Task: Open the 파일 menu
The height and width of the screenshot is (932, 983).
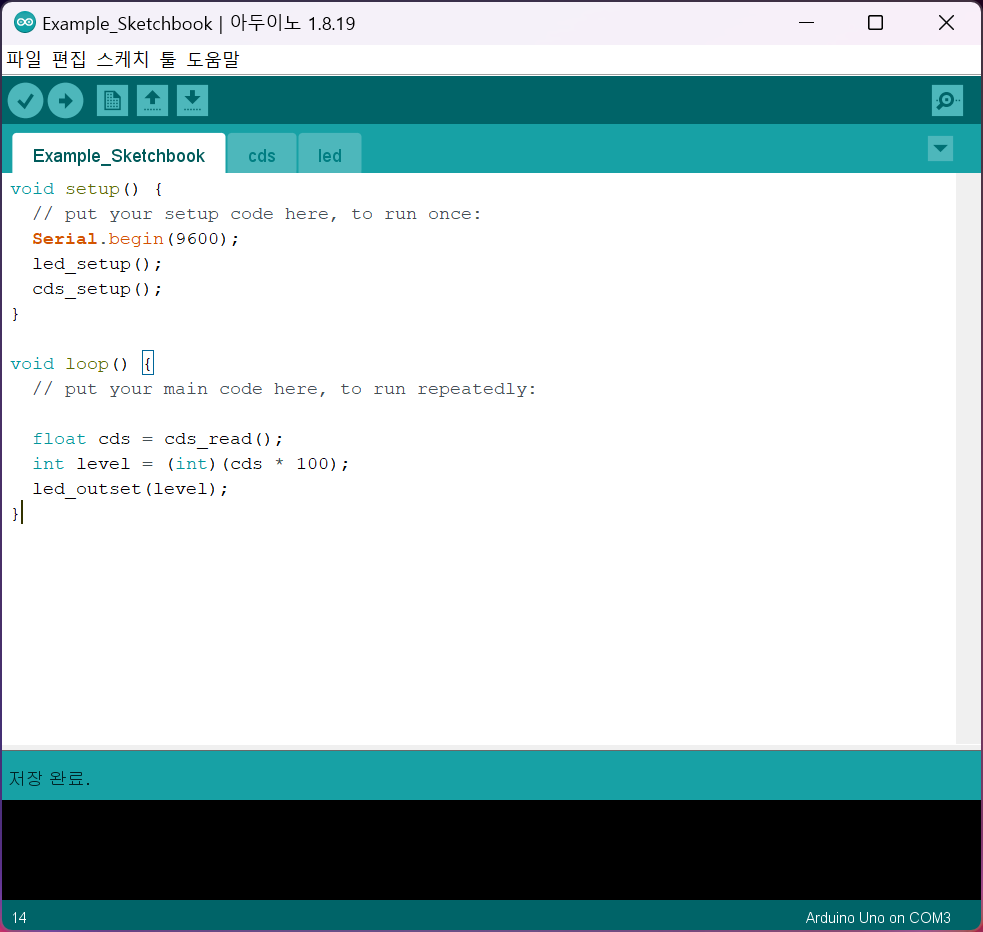Action: click(24, 60)
